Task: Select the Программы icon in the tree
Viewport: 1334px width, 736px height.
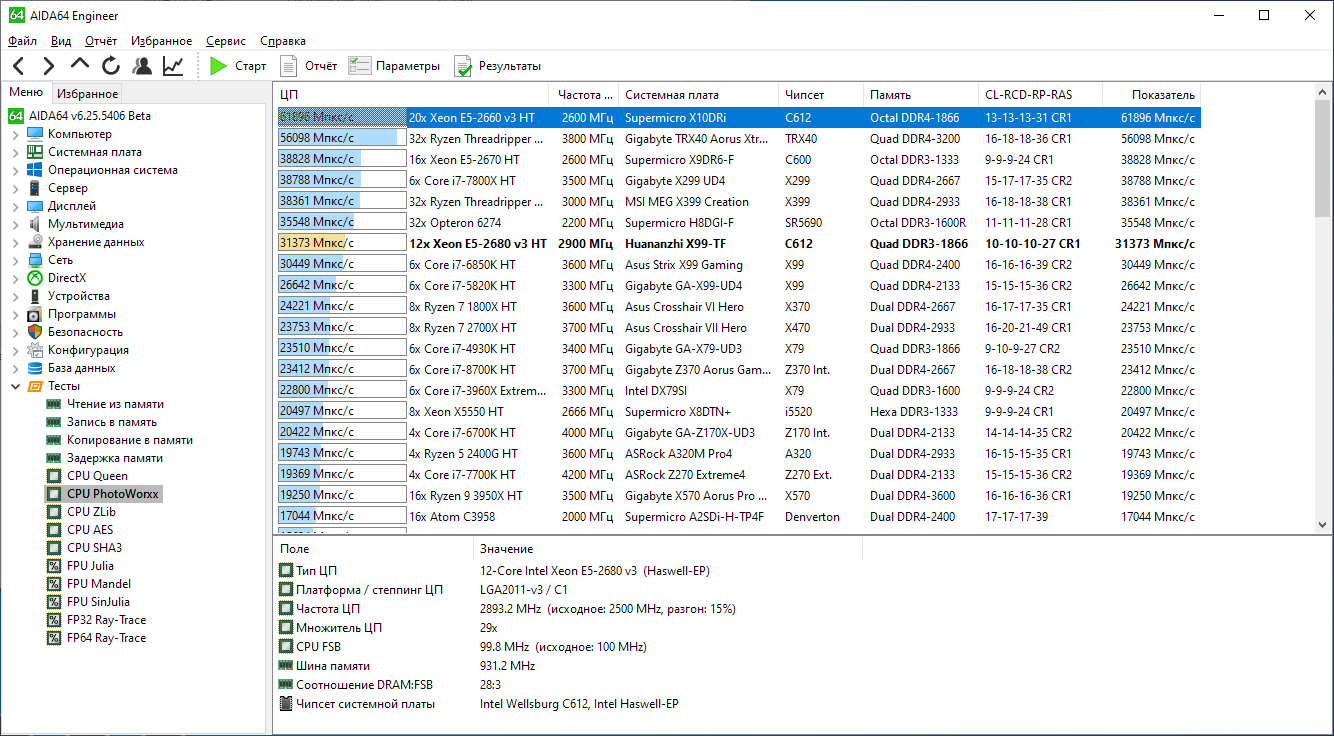Action: coord(35,314)
